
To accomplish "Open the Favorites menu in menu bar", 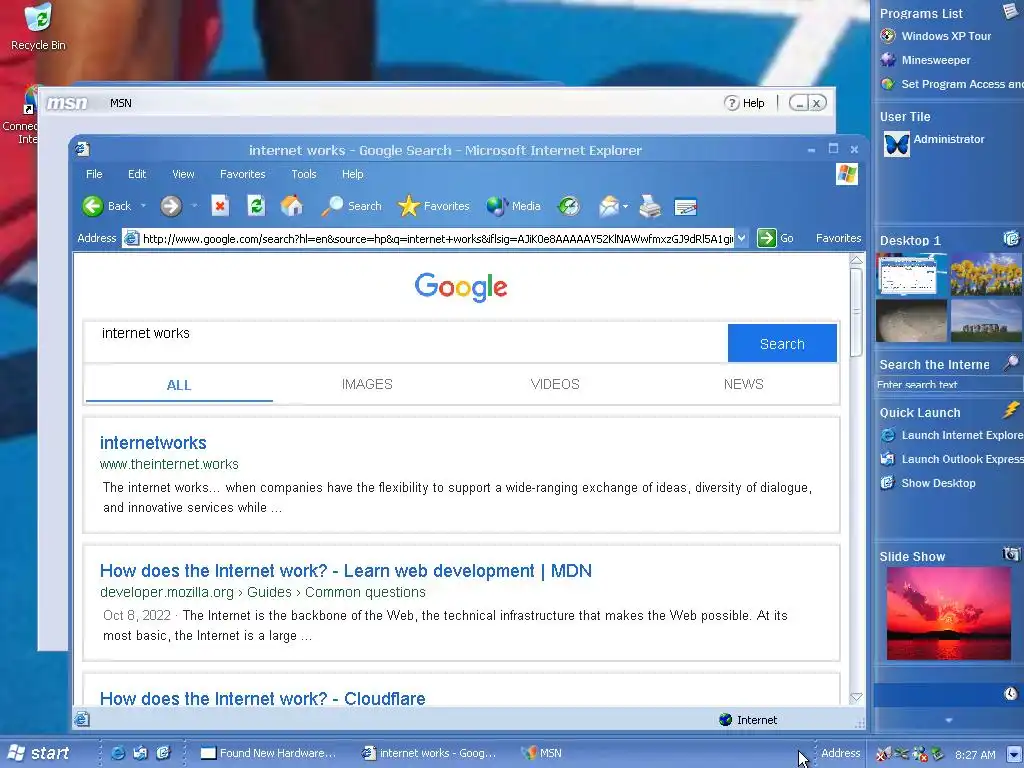I will click(243, 174).
